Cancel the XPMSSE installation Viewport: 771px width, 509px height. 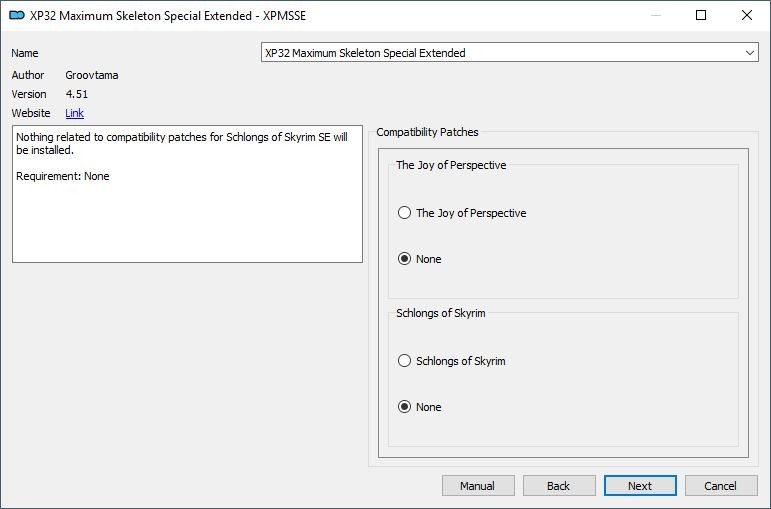coord(721,486)
